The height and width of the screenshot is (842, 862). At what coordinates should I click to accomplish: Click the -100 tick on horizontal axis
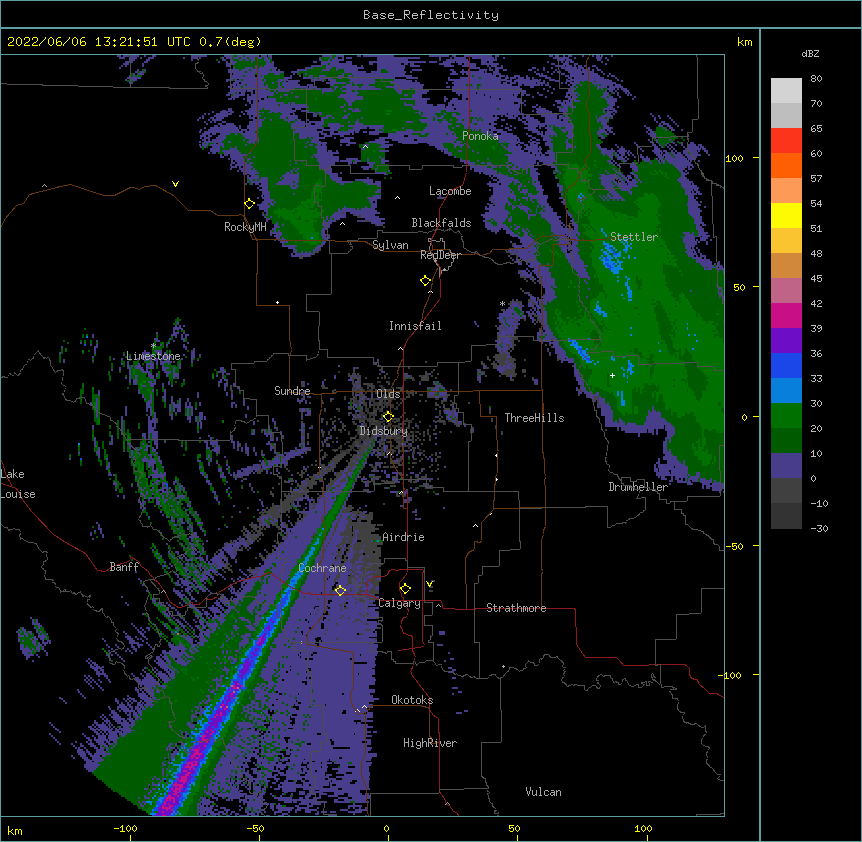click(x=125, y=828)
